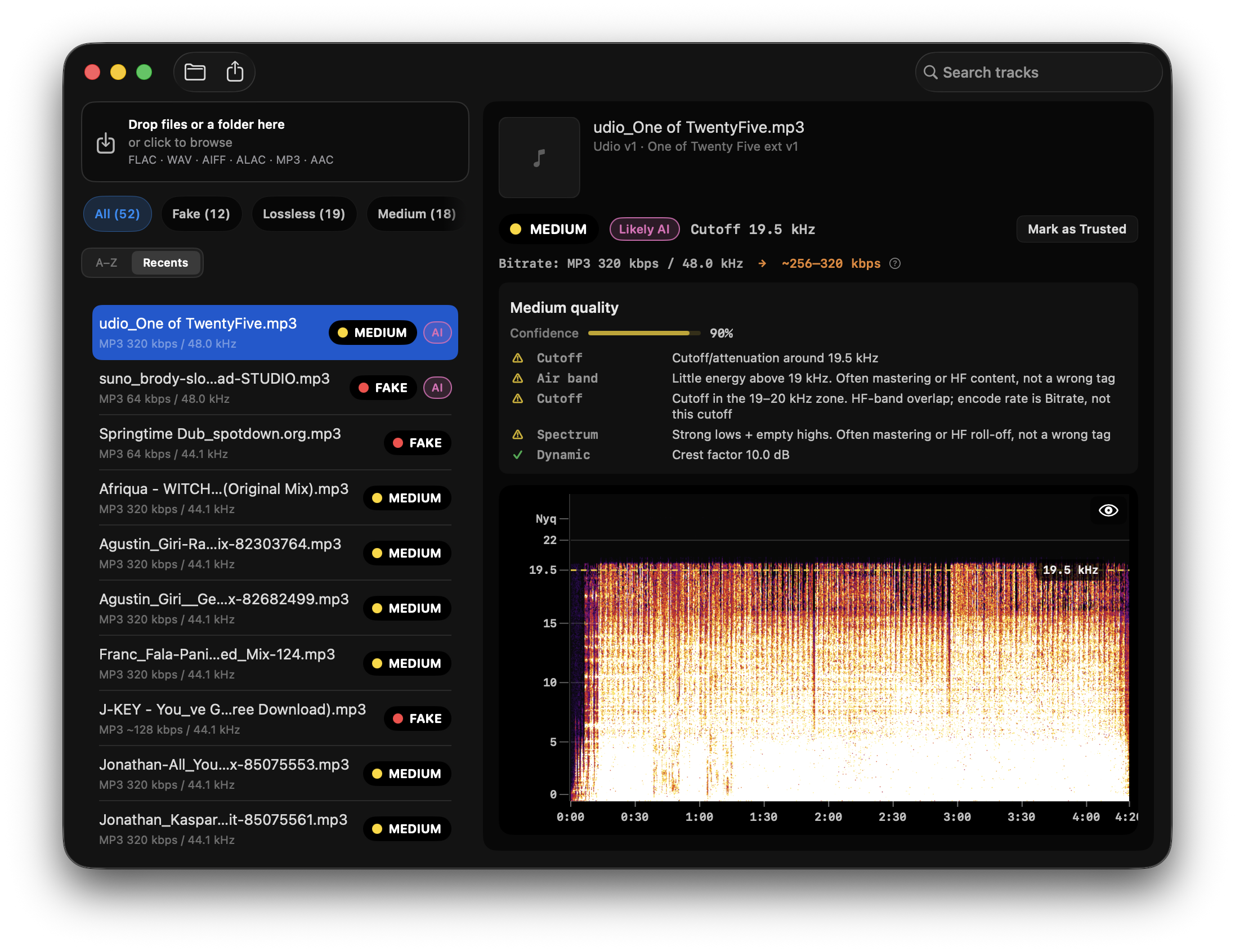Click the Drop files or a folder here zone
The height and width of the screenshot is (952, 1235).
[275, 142]
